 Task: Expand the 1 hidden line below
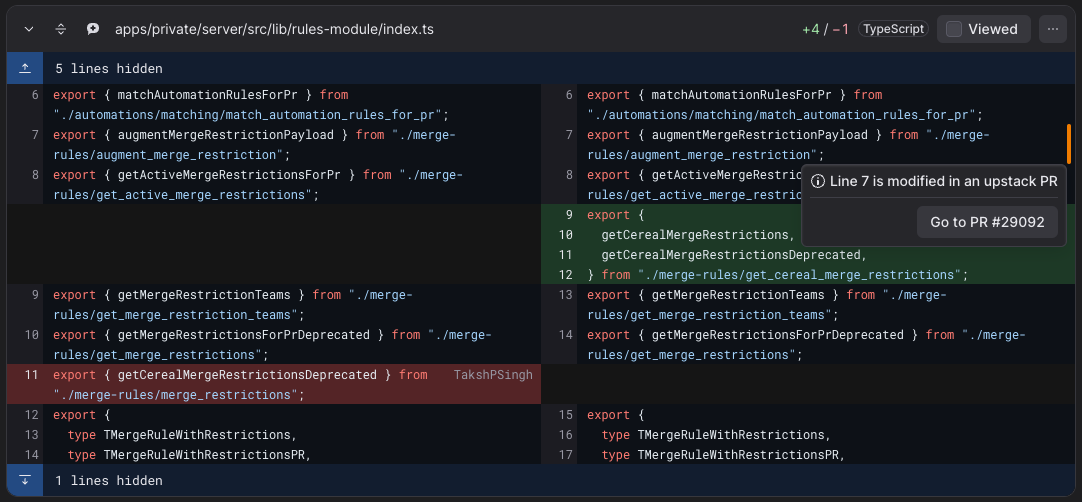[25, 480]
